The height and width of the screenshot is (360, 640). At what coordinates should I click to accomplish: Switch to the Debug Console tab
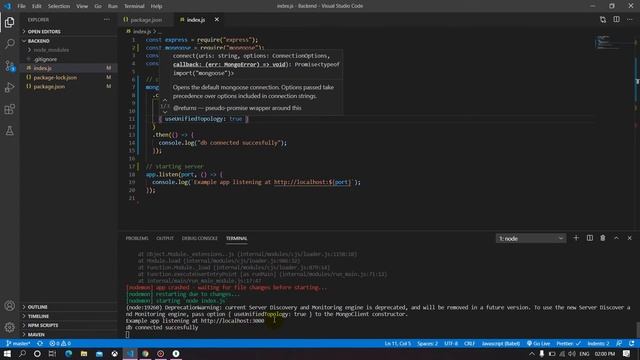point(200,238)
